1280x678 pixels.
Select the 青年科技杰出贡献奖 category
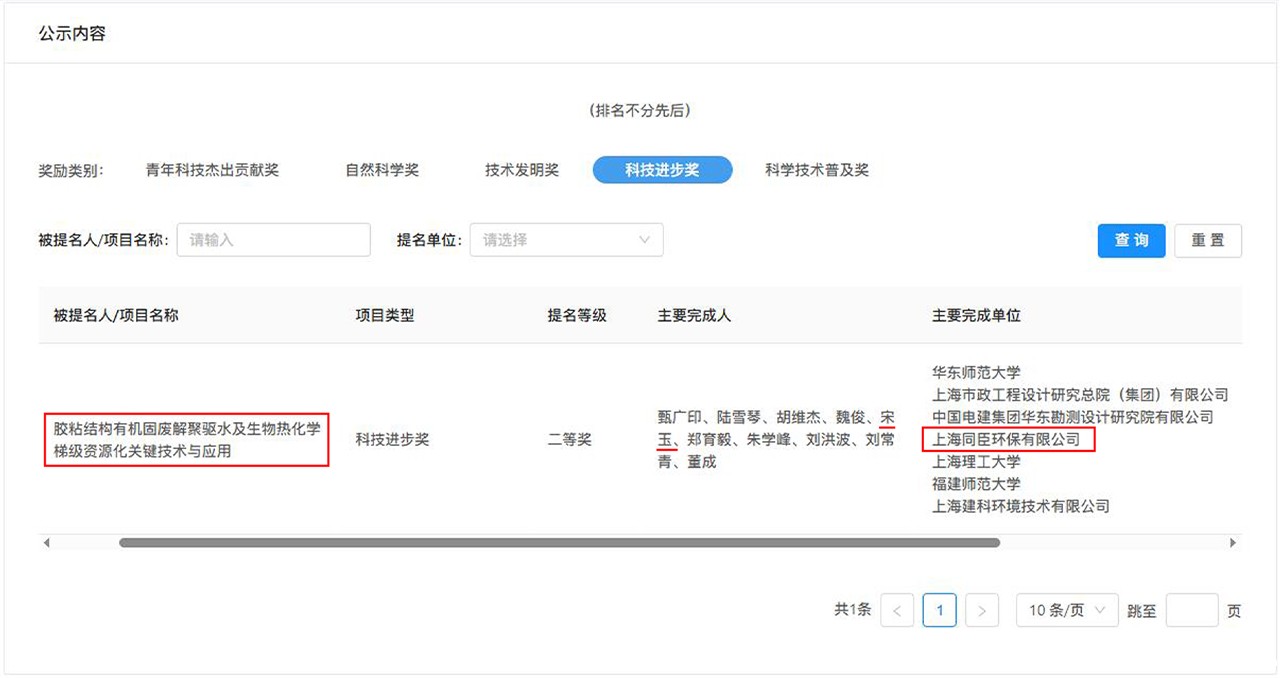(212, 170)
